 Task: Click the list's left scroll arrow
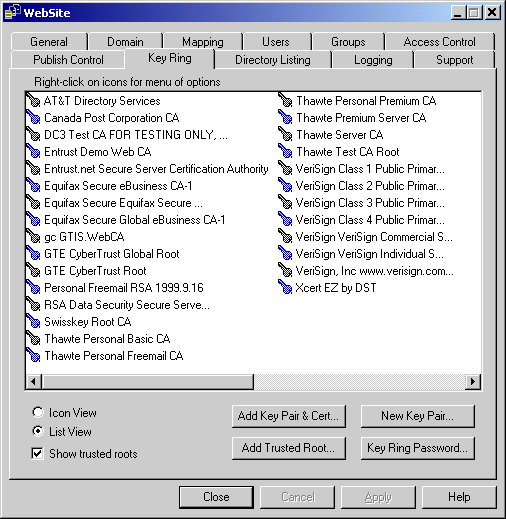[x=33, y=381]
